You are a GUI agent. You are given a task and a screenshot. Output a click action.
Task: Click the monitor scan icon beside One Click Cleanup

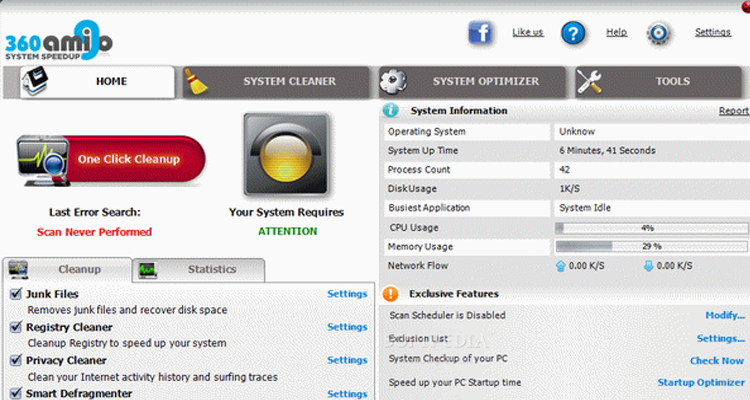42,160
